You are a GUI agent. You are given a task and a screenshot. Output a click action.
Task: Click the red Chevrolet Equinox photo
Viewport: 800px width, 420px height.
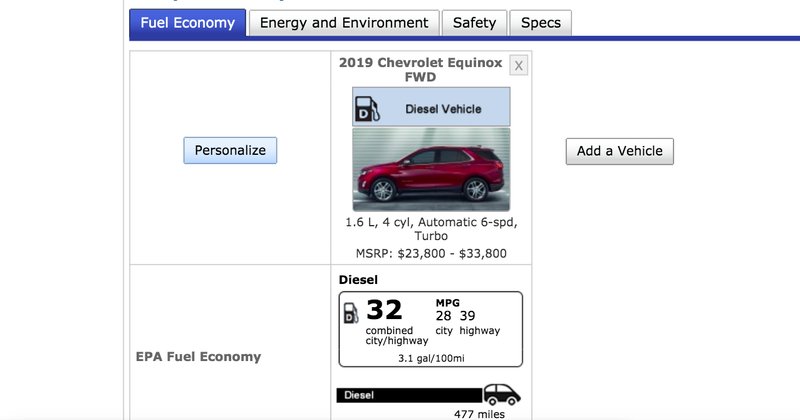pos(431,169)
